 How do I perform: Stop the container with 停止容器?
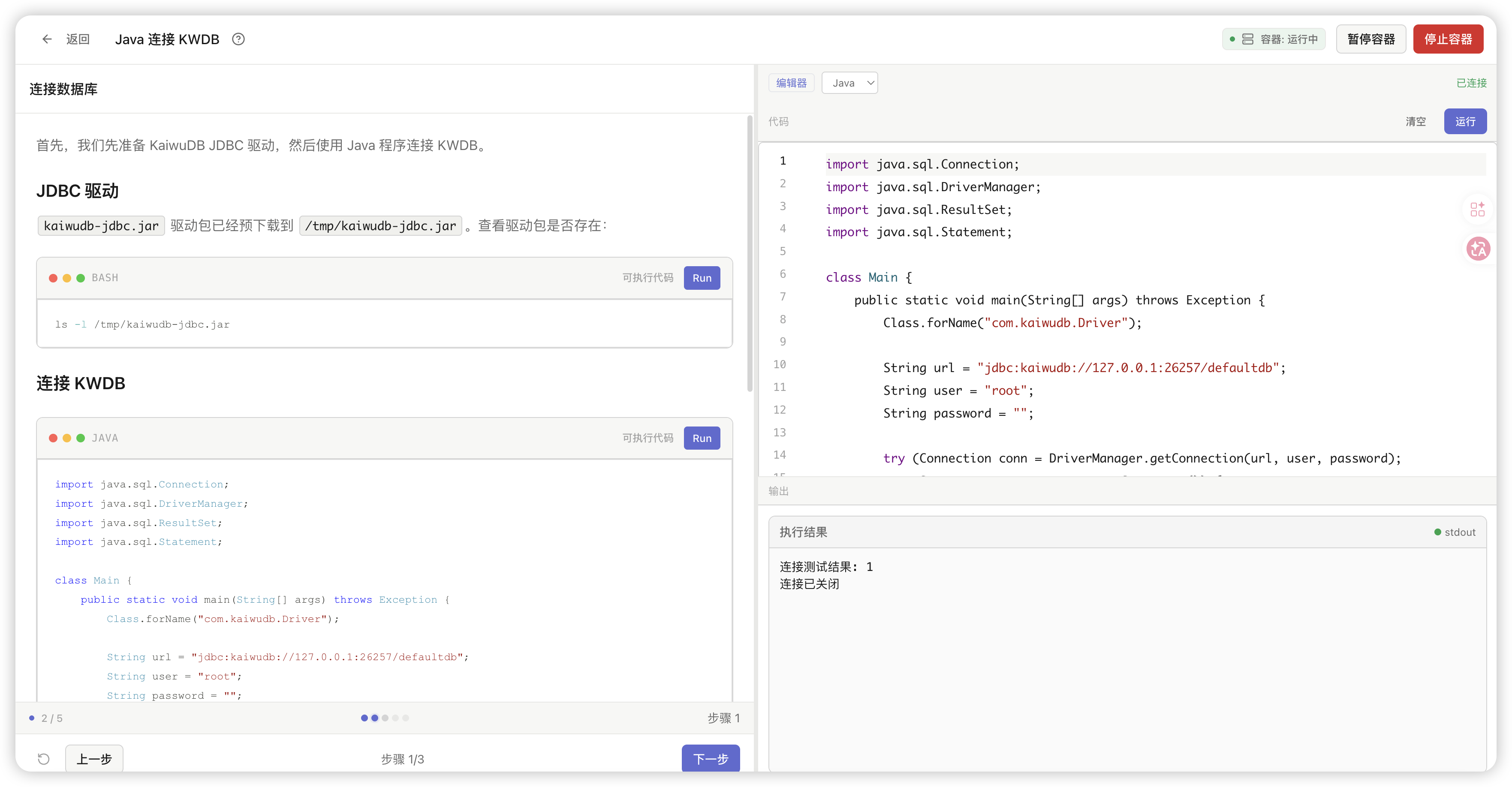point(1447,39)
